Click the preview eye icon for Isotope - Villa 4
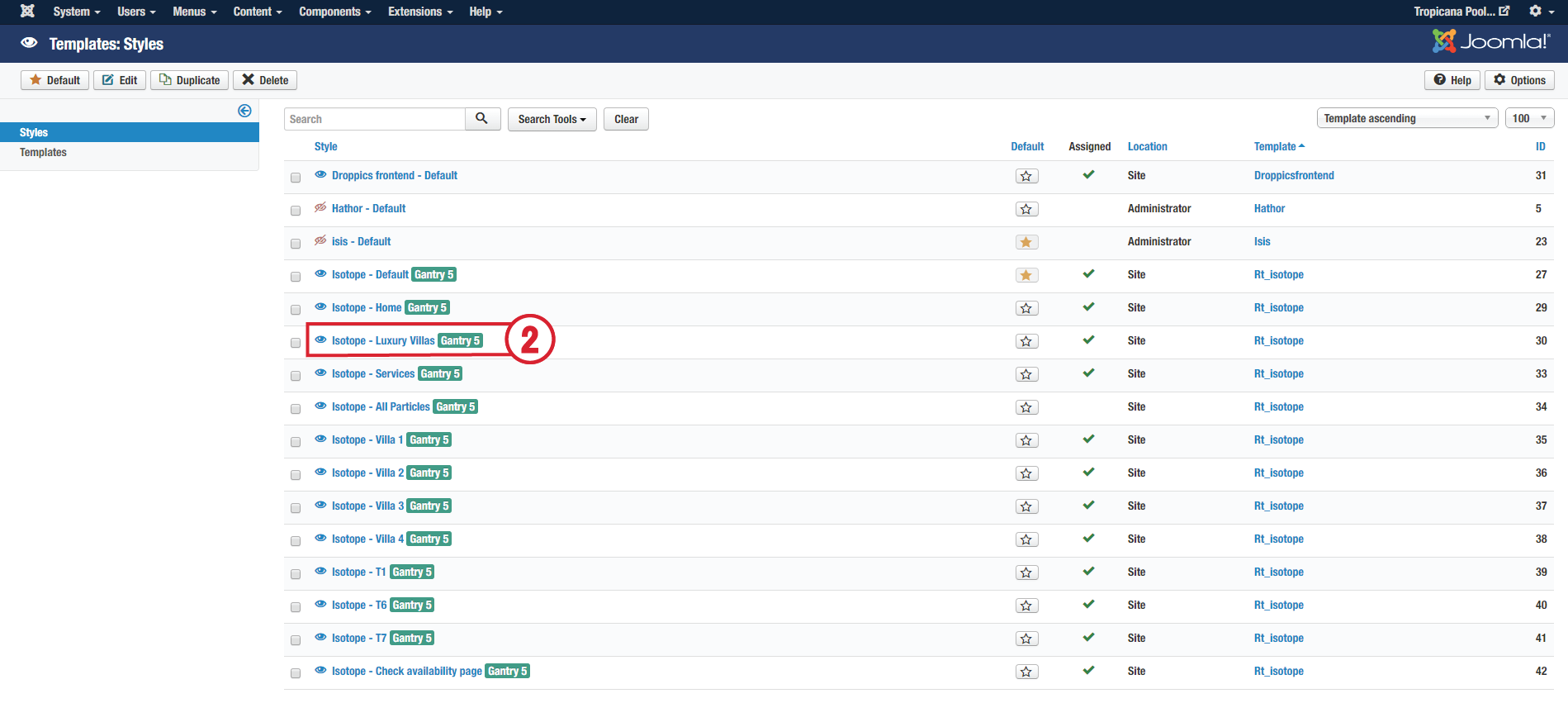1568x722 pixels. point(320,539)
